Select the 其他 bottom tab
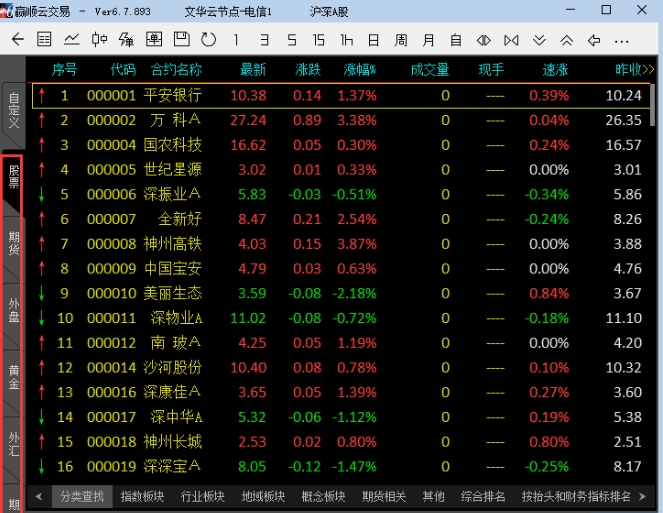 pos(434,496)
